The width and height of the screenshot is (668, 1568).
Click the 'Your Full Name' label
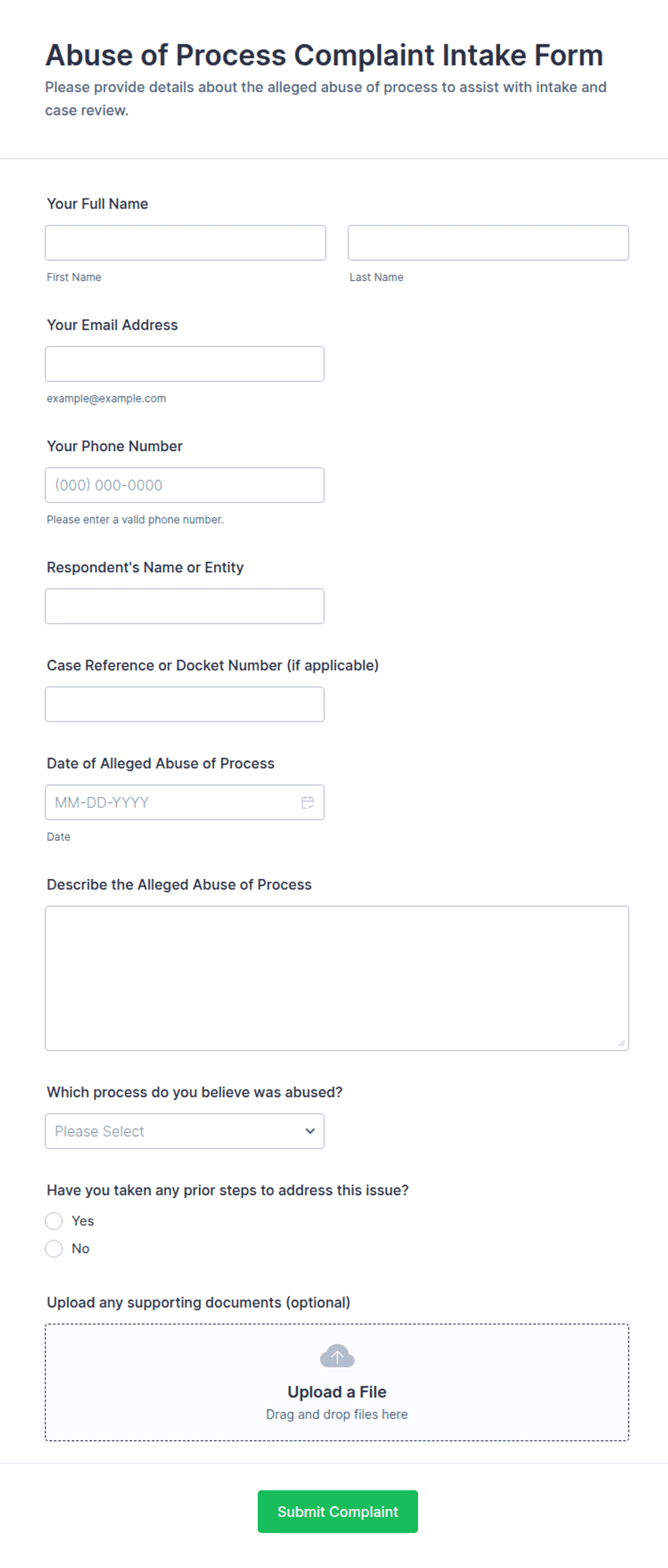click(98, 203)
